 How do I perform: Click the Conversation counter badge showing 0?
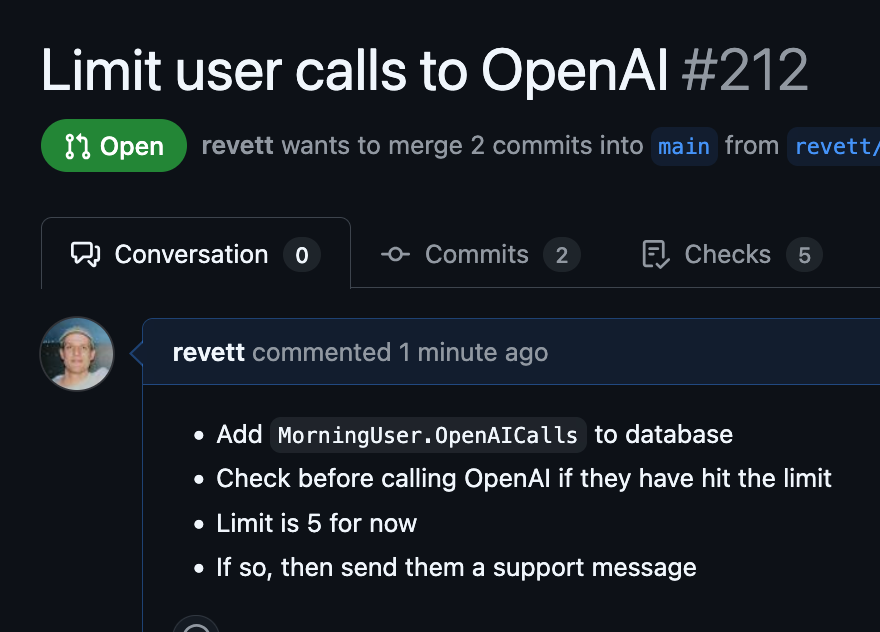click(302, 255)
